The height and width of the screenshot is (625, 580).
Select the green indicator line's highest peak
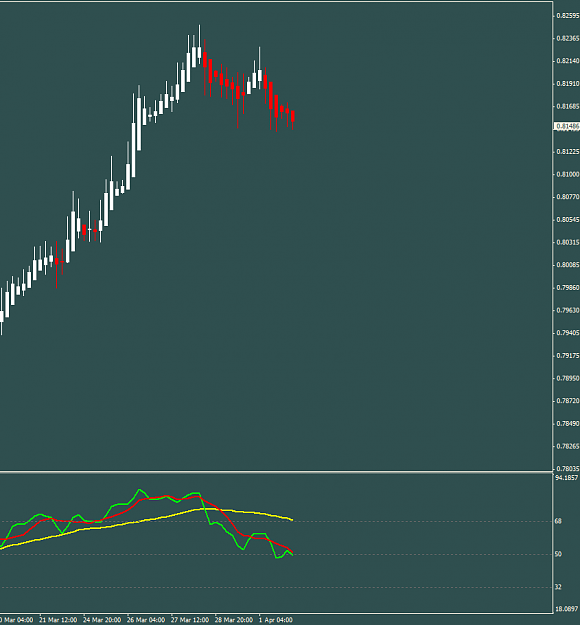tap(140, 490)
